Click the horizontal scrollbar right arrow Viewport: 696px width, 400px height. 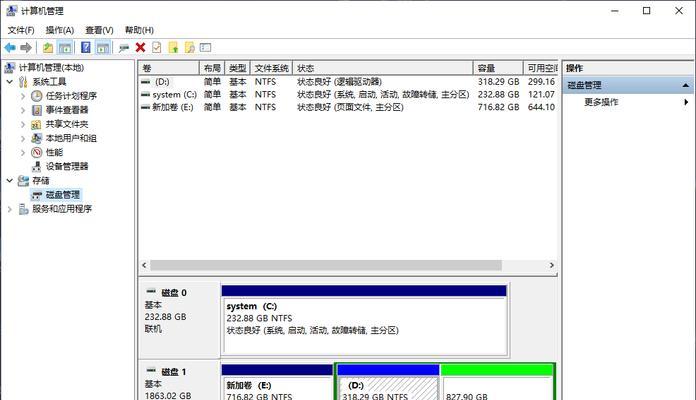551,265
